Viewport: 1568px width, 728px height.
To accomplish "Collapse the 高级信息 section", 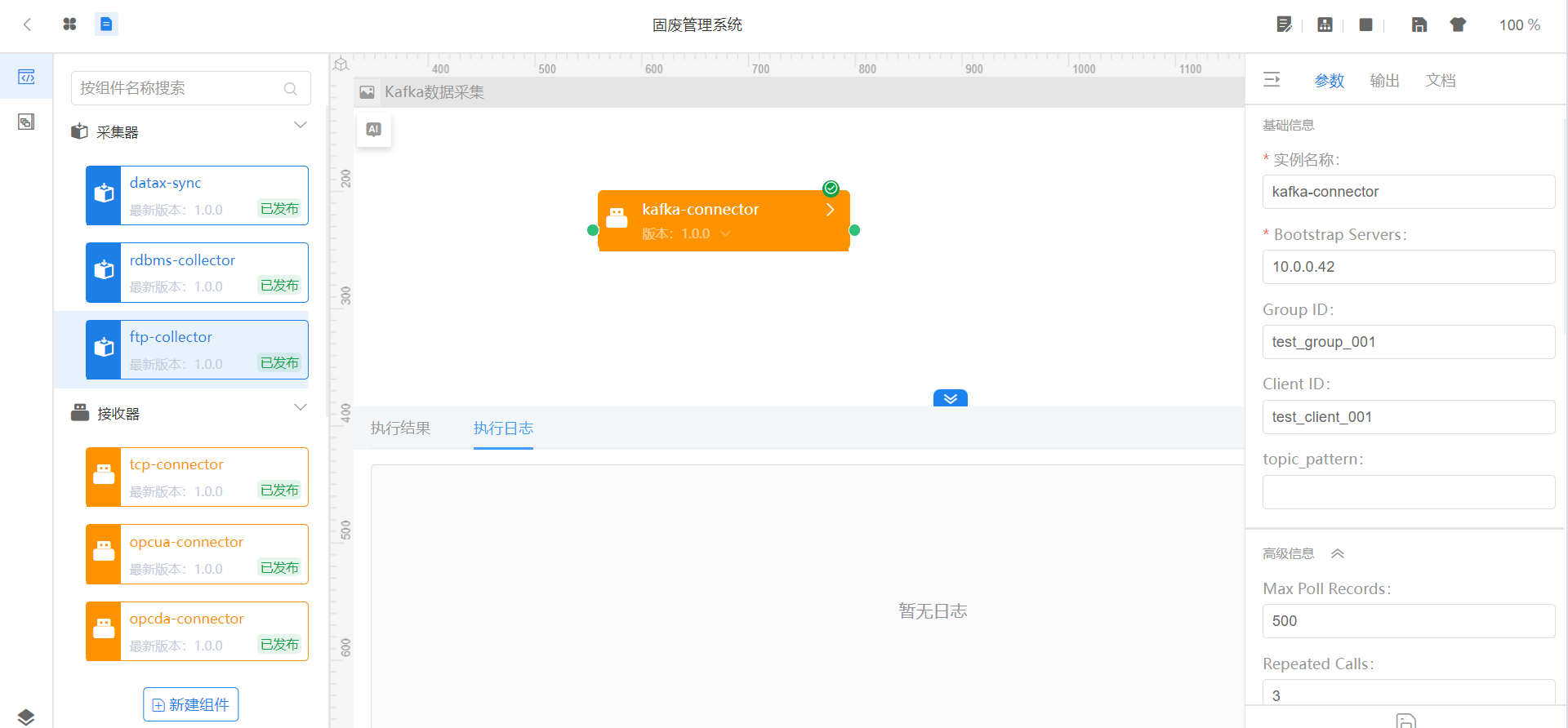I will coord(1338,553).
